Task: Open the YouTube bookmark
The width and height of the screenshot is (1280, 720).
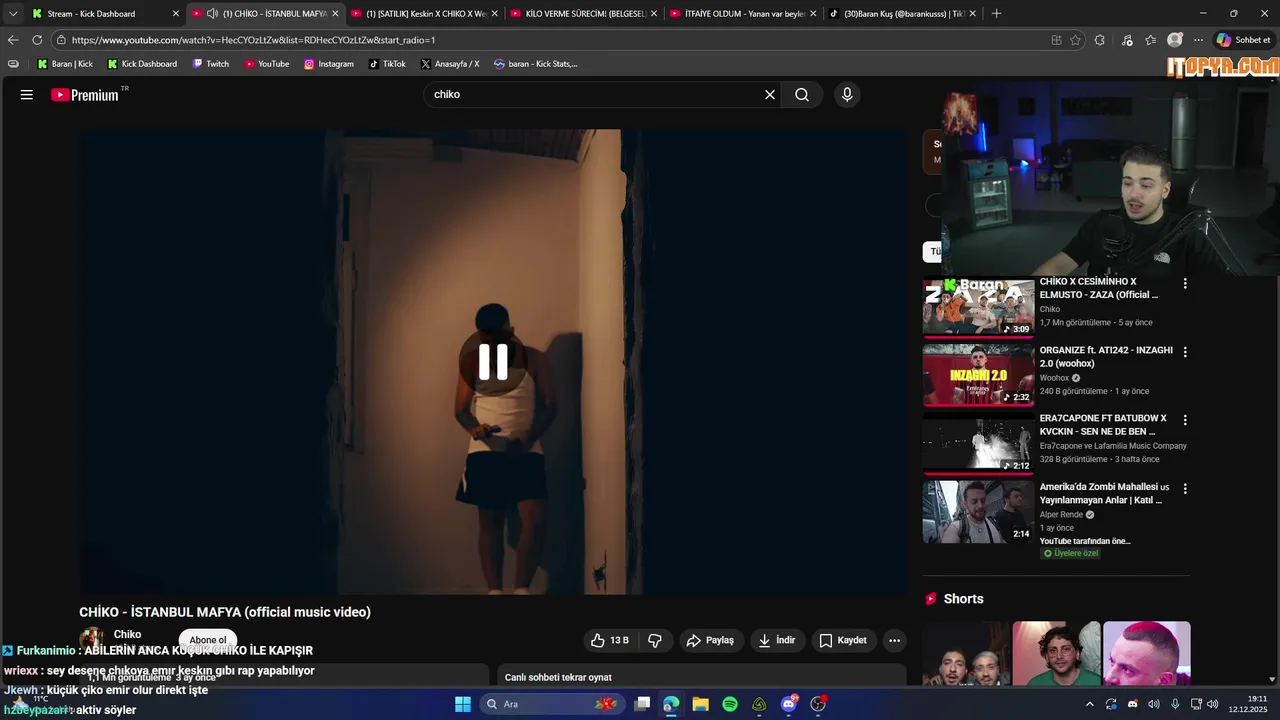Action: point(267,64)
